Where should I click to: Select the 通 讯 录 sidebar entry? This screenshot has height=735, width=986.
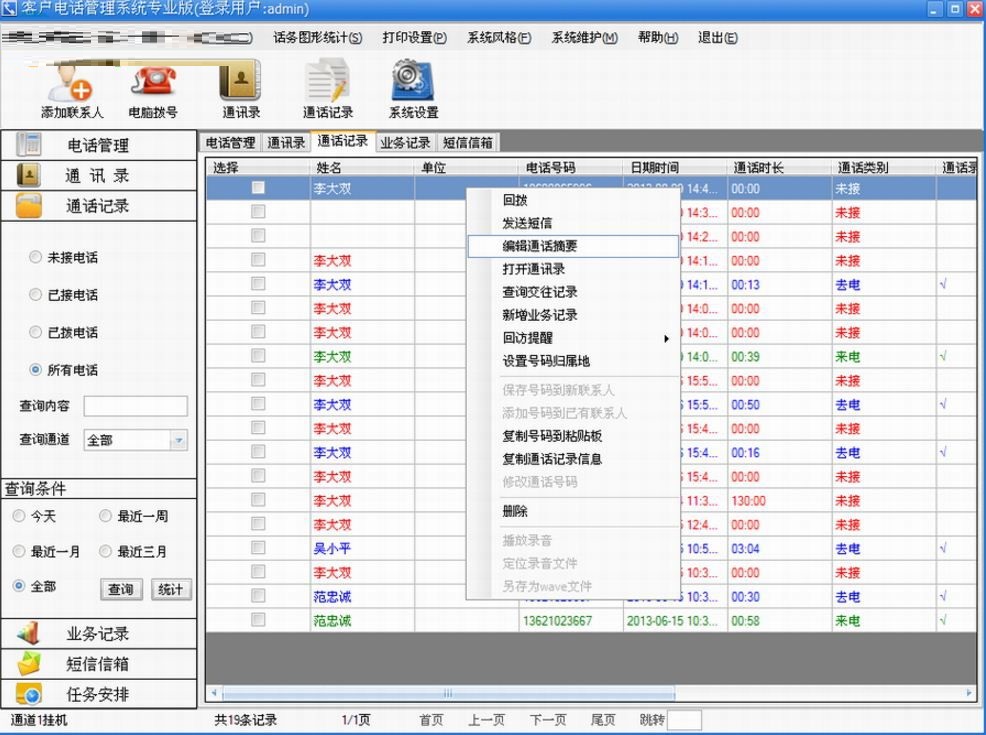click(x=97, y=175)
